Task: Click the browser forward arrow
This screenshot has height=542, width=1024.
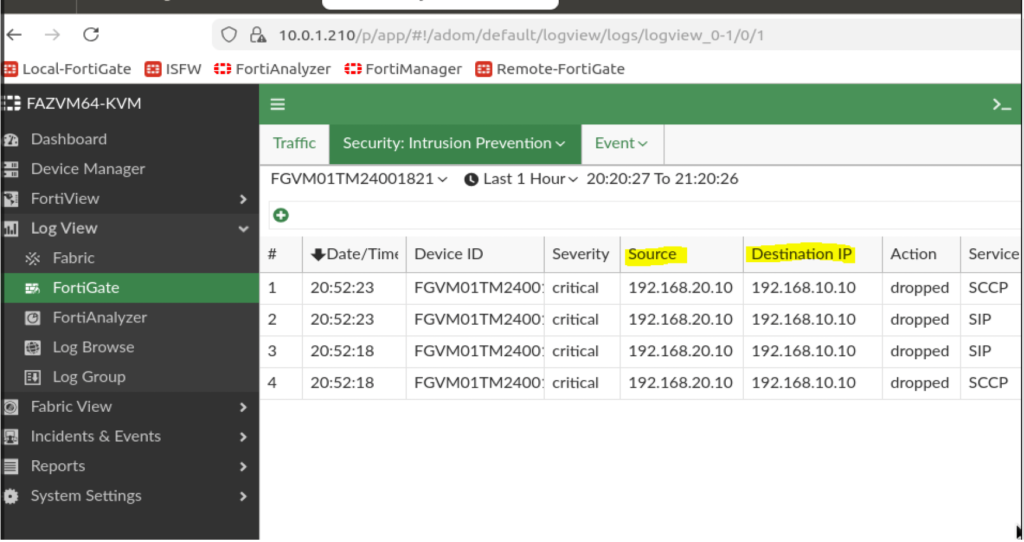Action: point(52,35)
